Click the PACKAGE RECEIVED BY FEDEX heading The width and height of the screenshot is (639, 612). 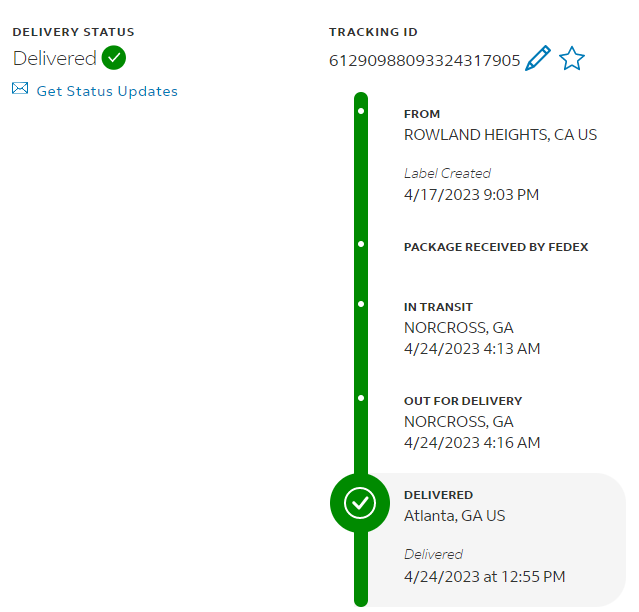(496, 247)
